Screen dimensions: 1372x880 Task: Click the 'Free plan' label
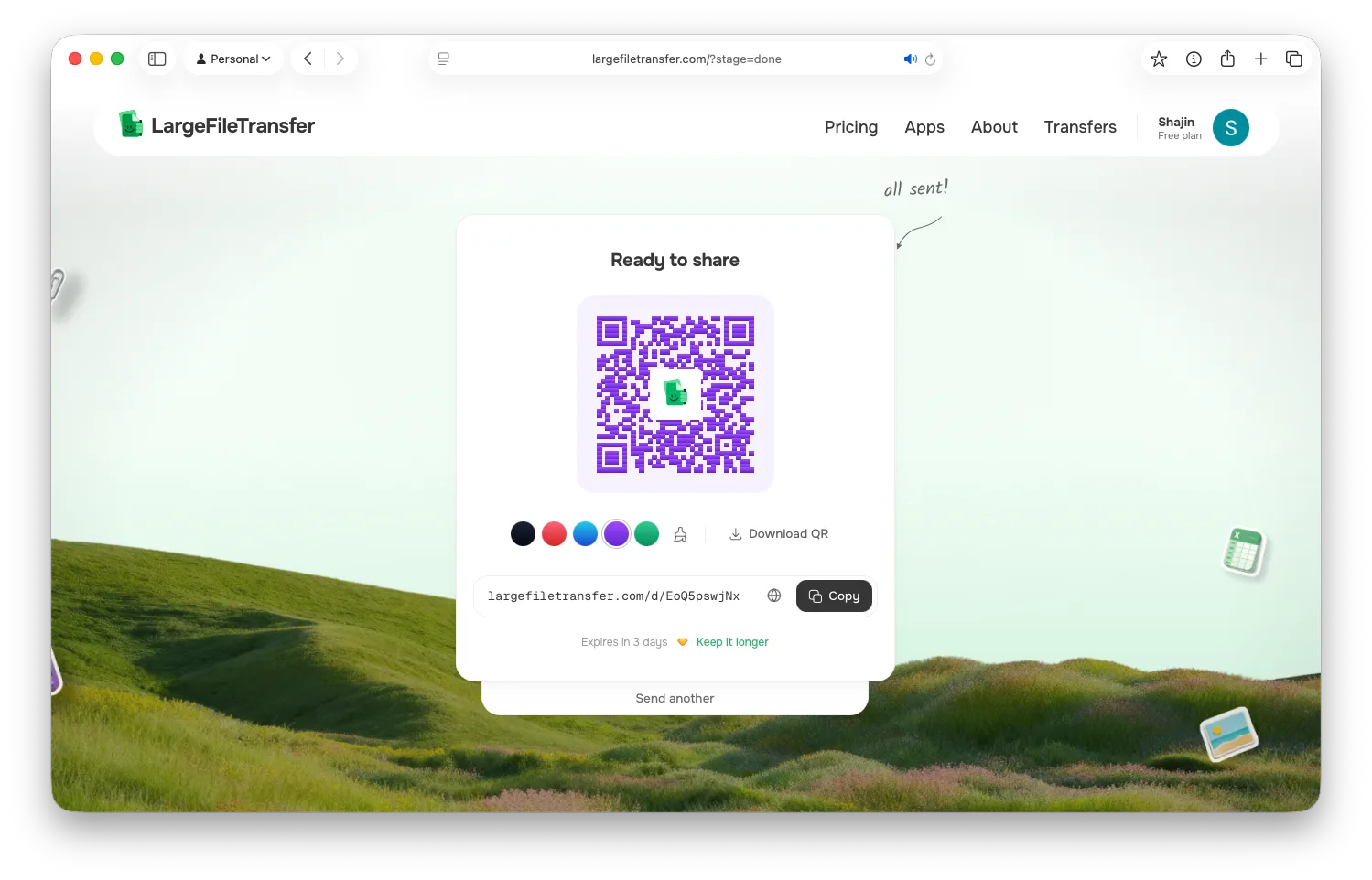(1179, 136)
